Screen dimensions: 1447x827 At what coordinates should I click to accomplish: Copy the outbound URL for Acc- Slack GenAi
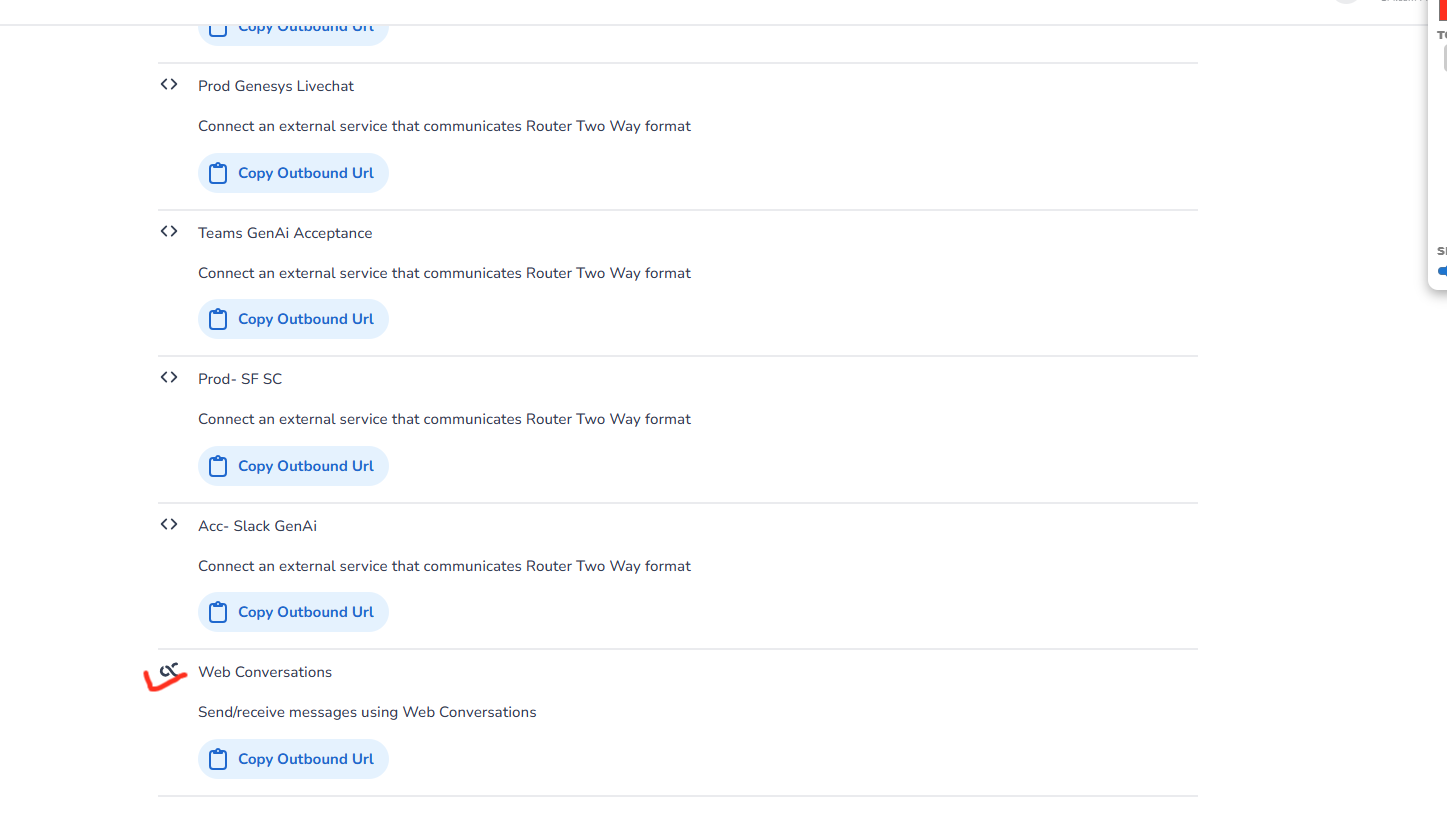pyautogui.click(x=293, y=612)
